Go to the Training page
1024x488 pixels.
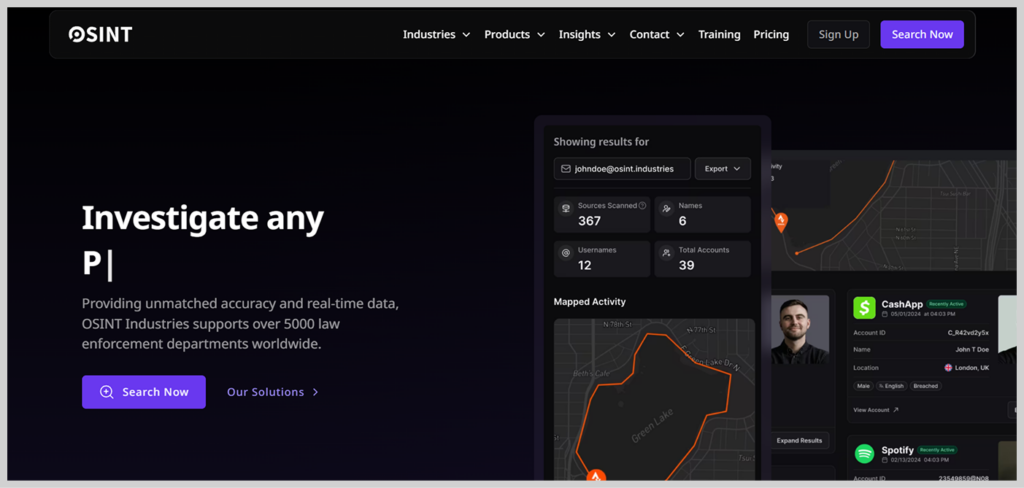point(719,34)
